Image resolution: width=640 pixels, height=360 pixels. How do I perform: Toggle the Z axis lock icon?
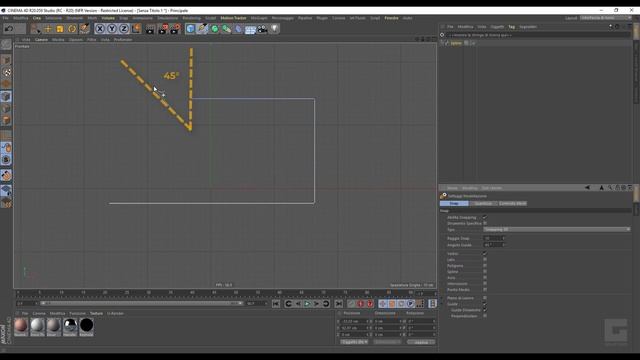click(x=124, y=29)
